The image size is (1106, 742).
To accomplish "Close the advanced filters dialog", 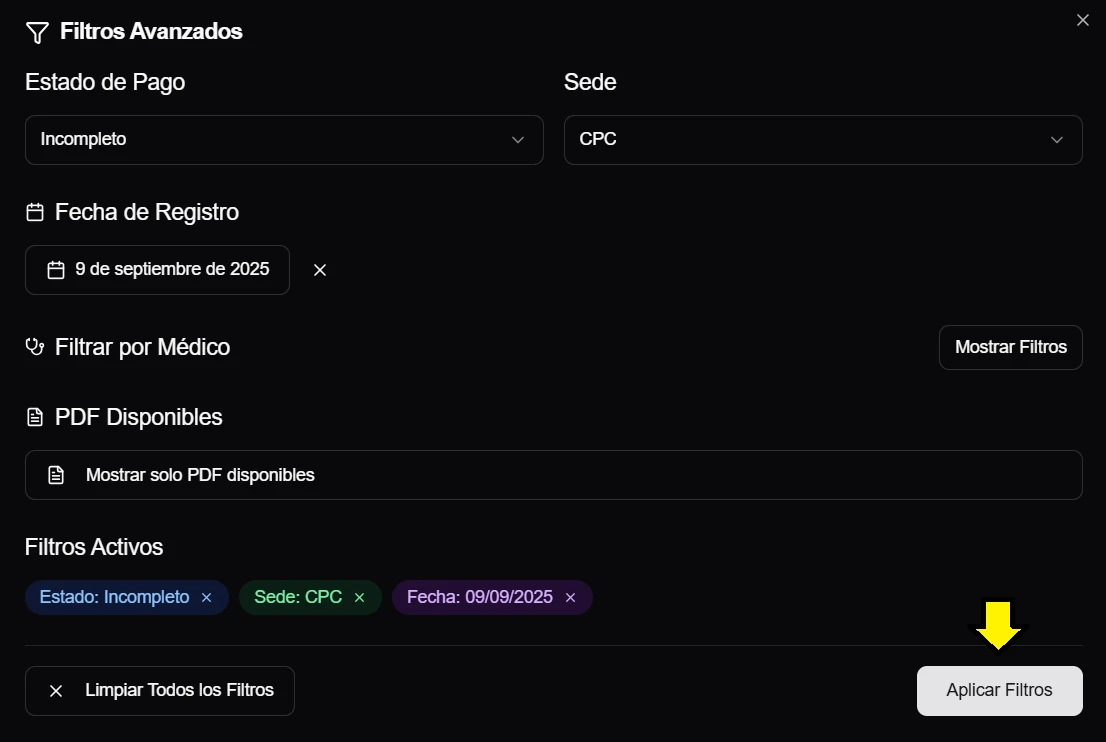I will pos(1082,20).
